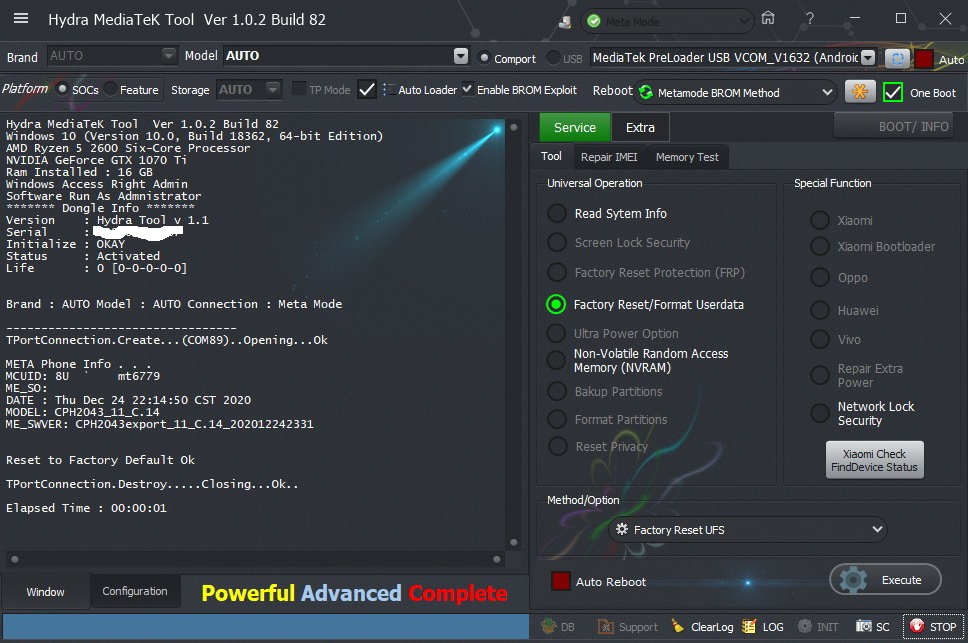Toggle the TP Mode checkbox
The image size is (968, 643).
299,89
